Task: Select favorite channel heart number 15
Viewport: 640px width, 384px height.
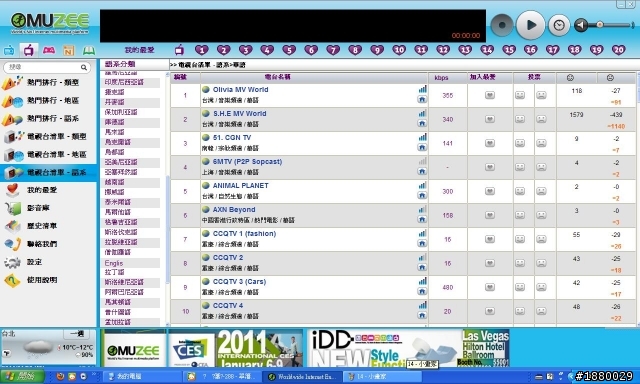Action: (x=509, y=50)
